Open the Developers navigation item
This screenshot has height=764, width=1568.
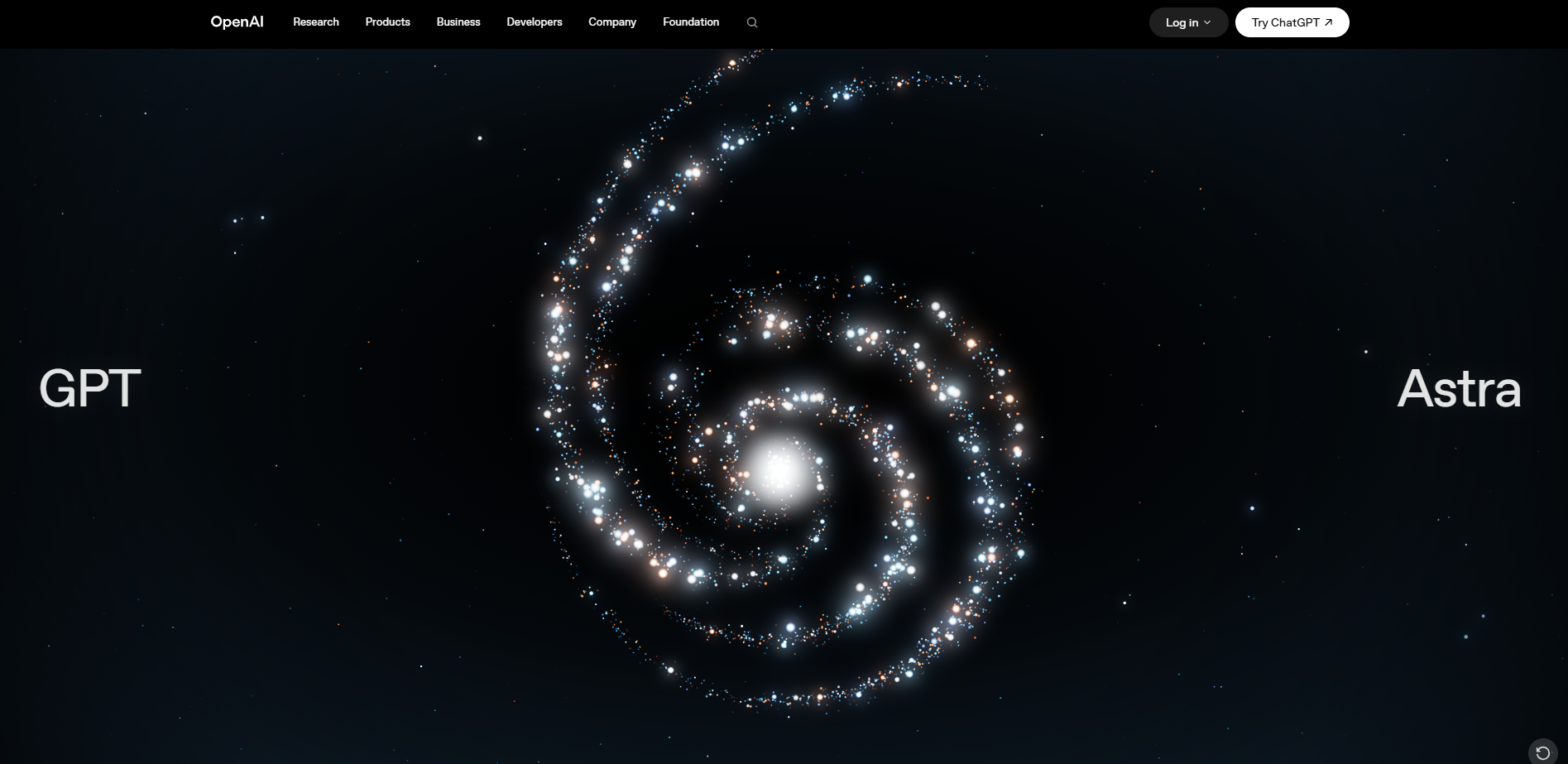click(535, 22)
